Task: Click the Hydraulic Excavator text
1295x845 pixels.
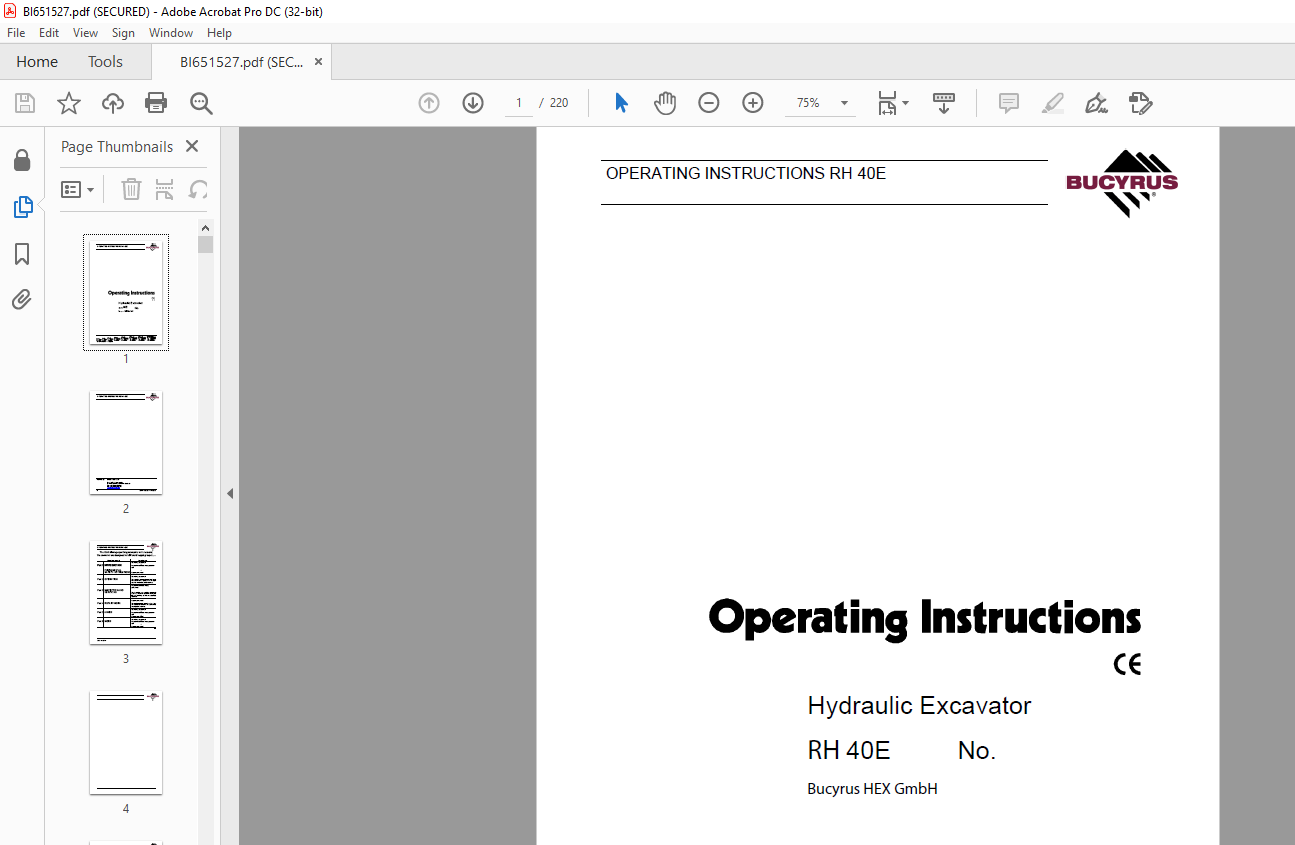Action: 919,706
